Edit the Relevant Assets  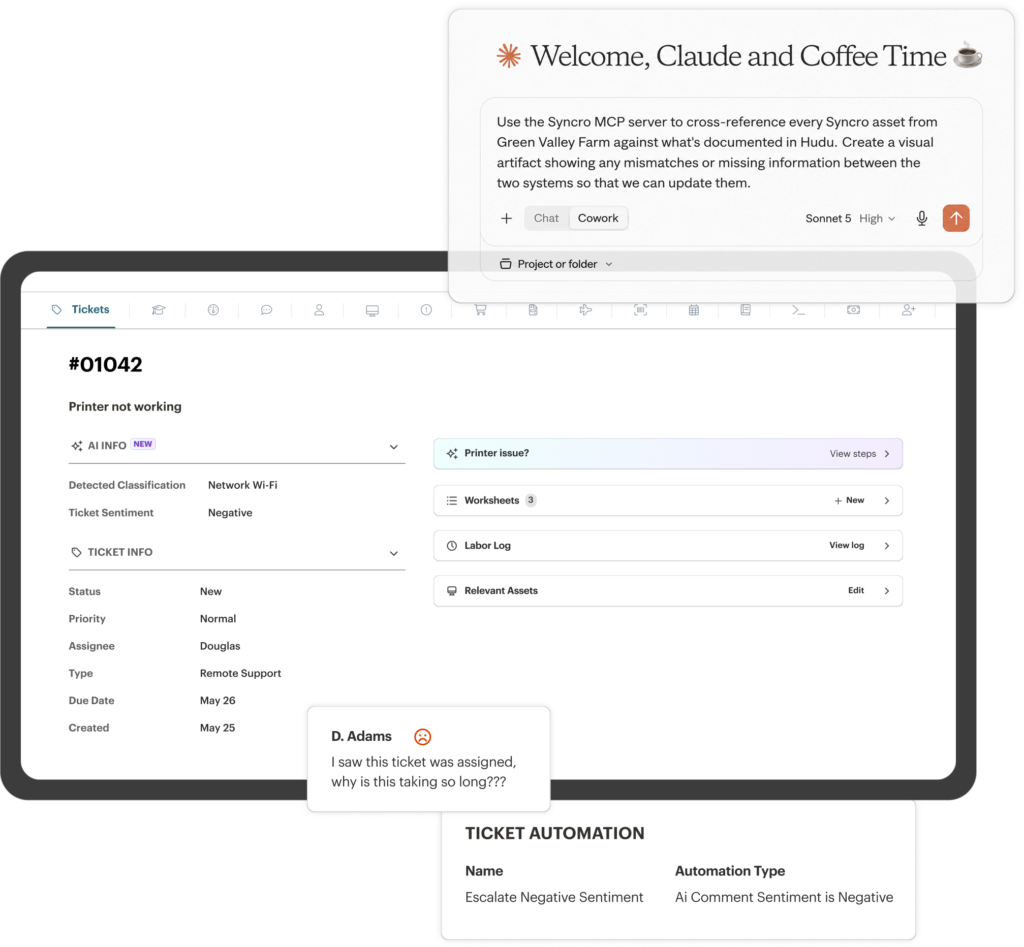856,590
